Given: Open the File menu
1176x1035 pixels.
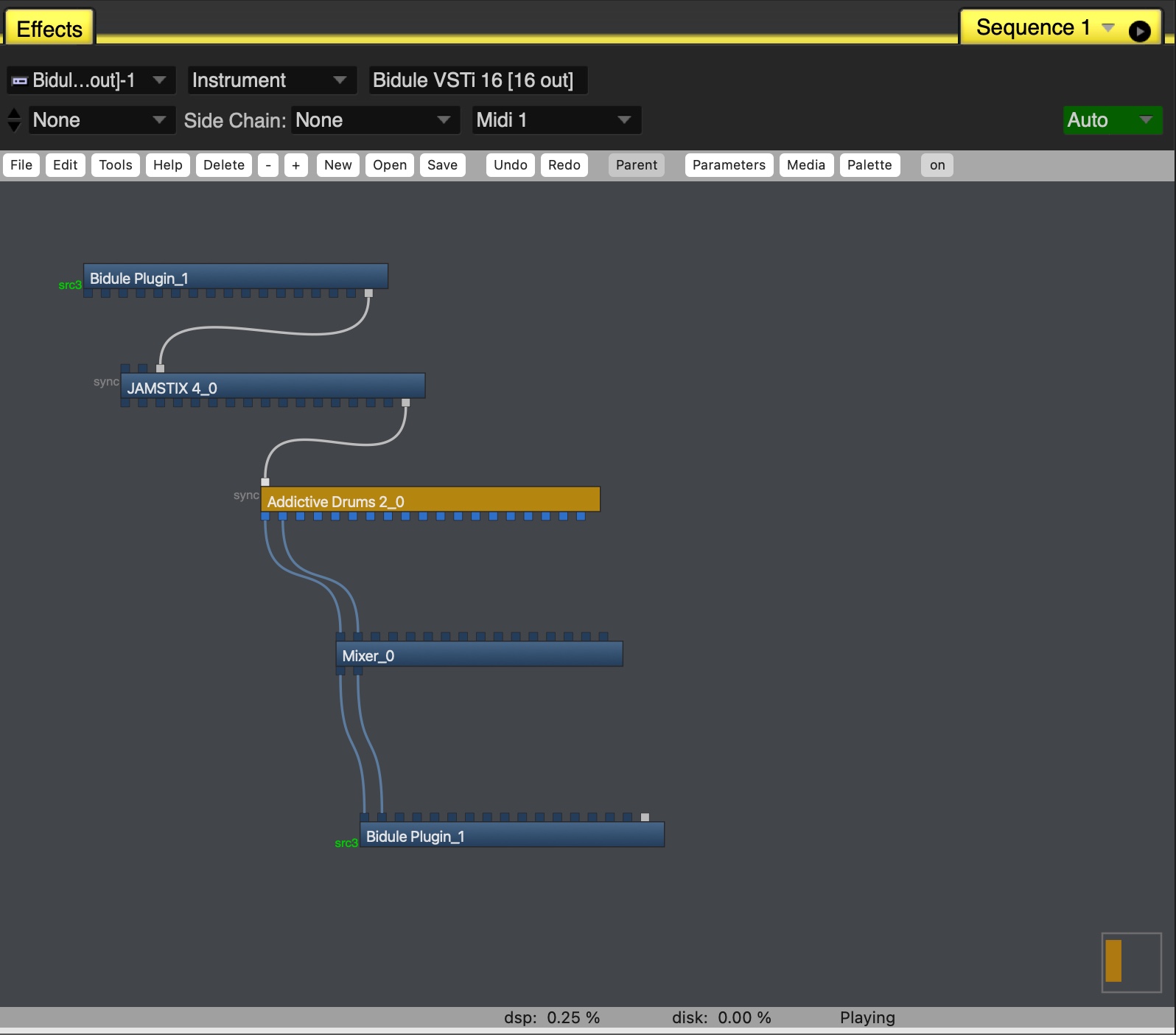Looking at the screenshot, I should coord(21,165).
